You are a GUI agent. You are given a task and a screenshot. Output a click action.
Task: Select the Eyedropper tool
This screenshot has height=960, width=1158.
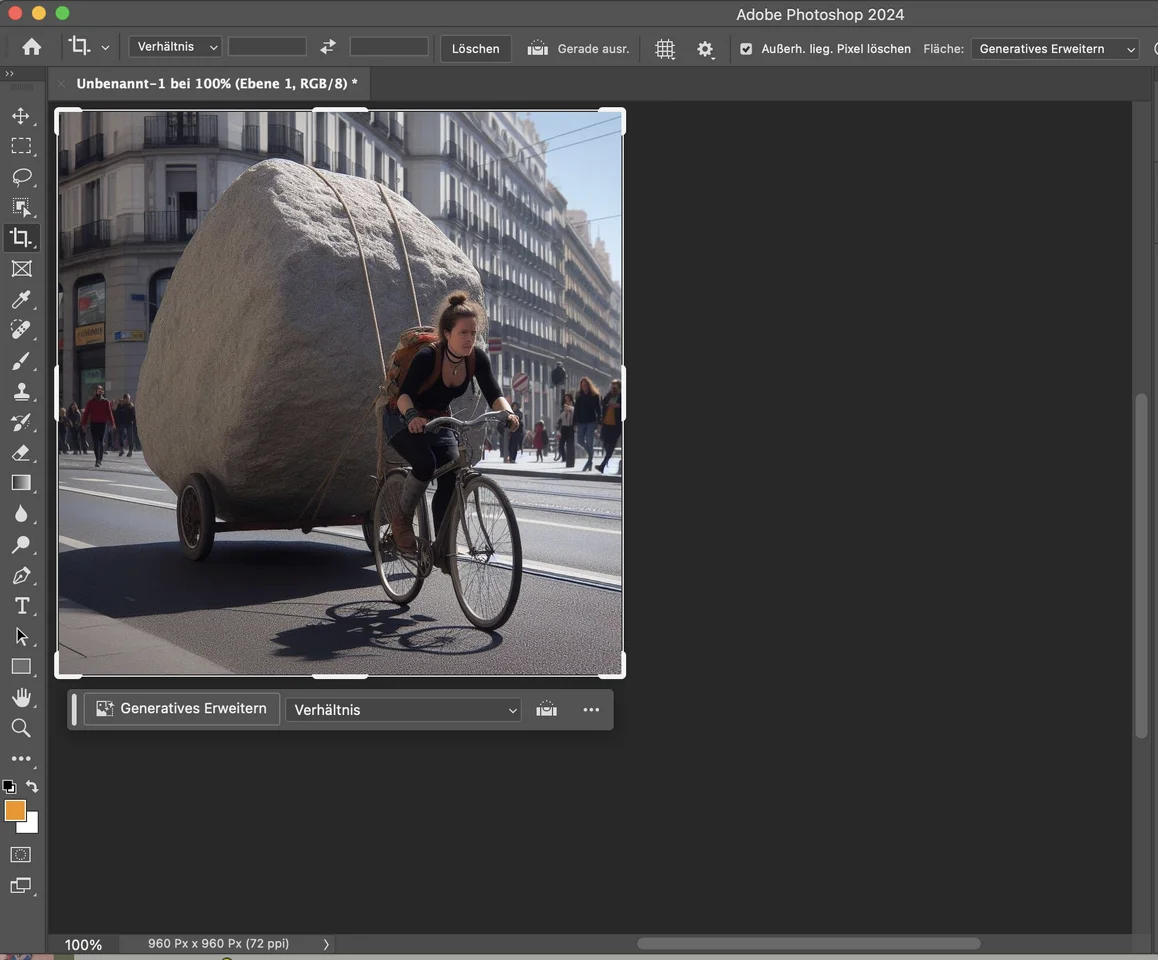(21, 299)
